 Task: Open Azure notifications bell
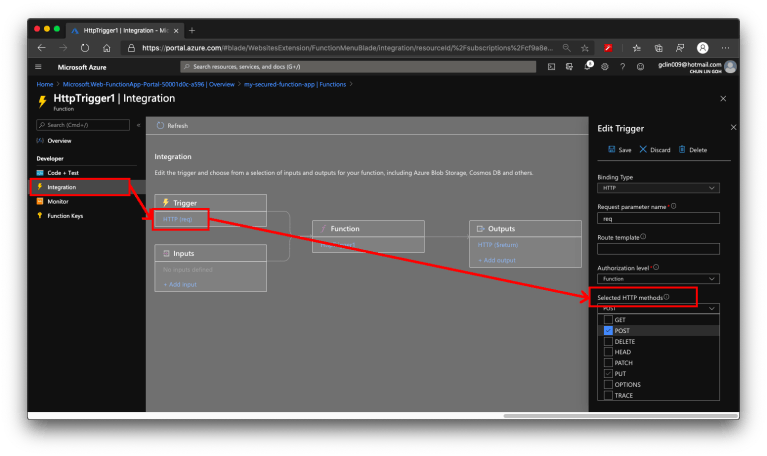pos(587,67)
